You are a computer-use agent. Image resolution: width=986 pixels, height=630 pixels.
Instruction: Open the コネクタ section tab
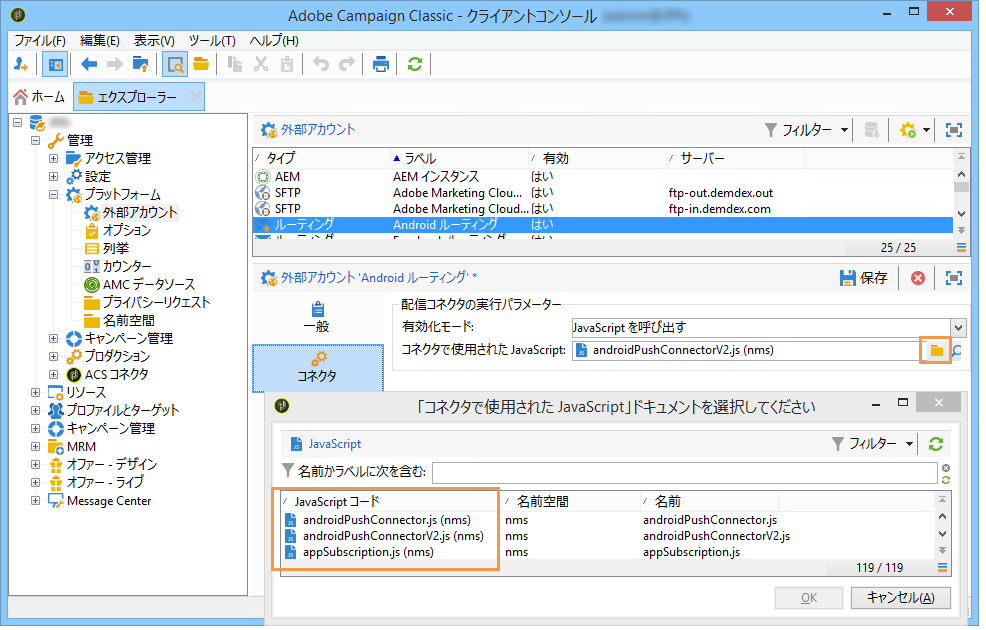pos(318,368)
